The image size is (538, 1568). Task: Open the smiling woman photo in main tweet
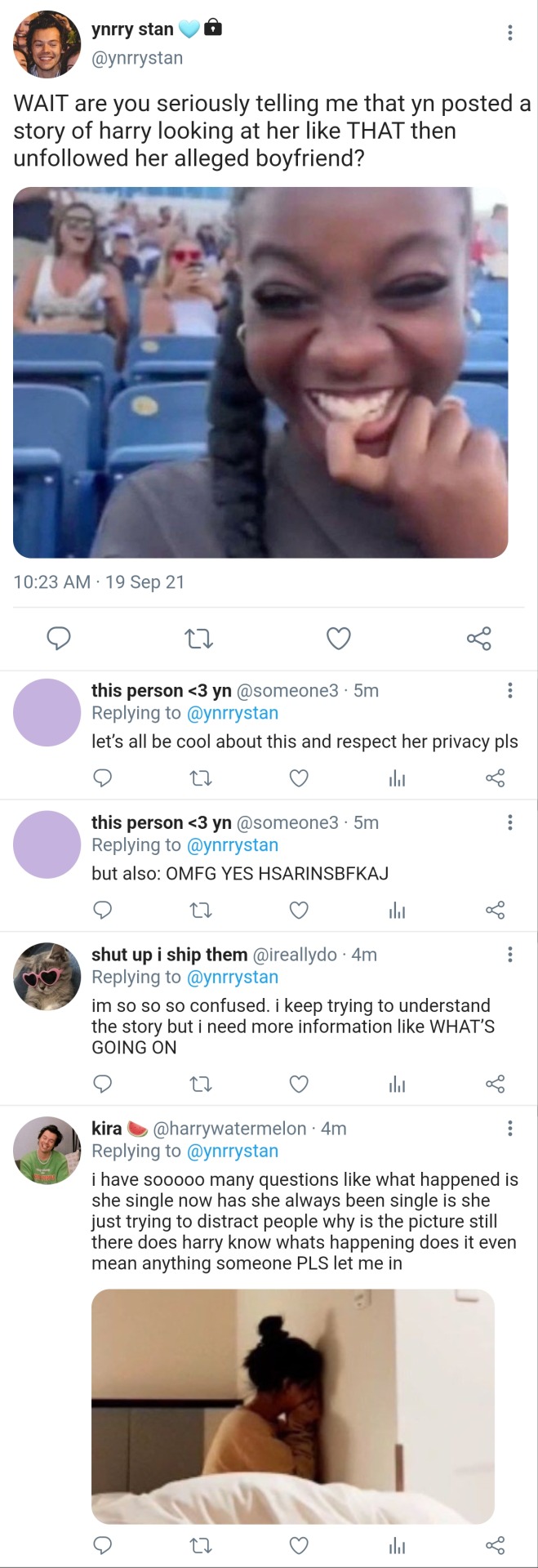pyautogui.click(x=260, y=372)
